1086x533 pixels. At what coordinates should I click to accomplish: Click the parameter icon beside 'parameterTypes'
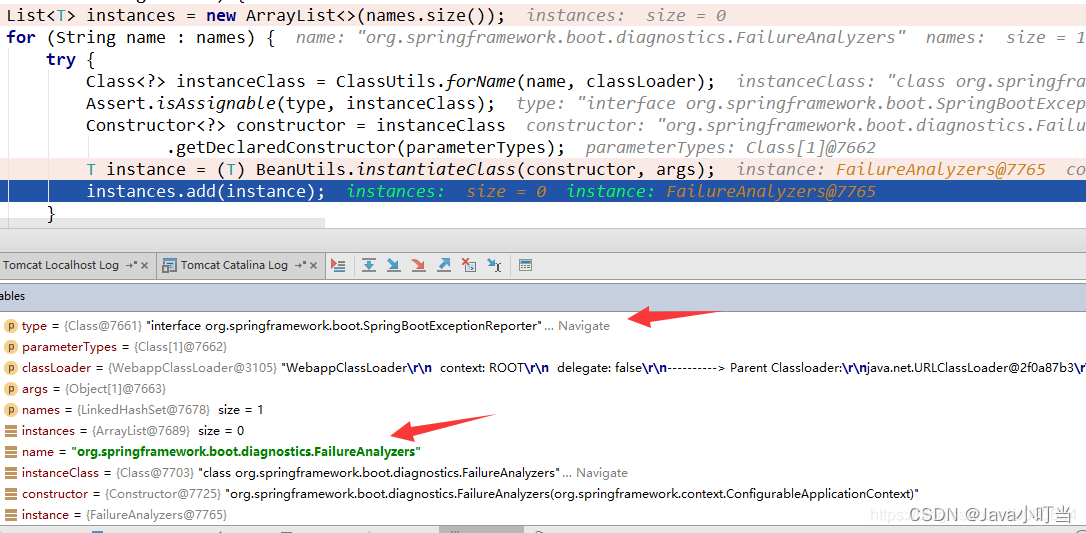point(11,347)
